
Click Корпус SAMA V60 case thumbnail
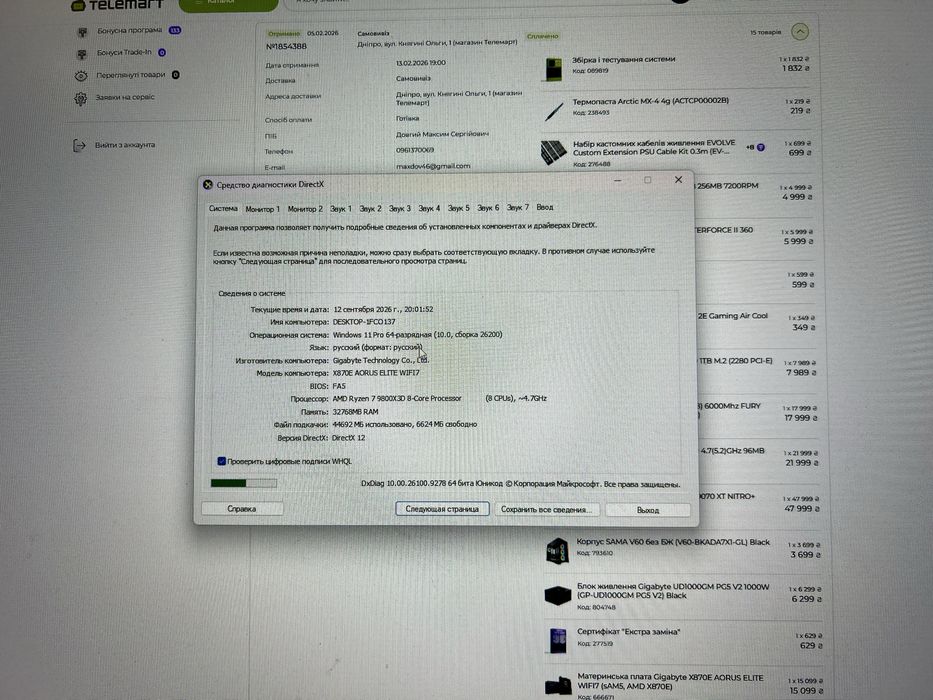tap(558, 551)
